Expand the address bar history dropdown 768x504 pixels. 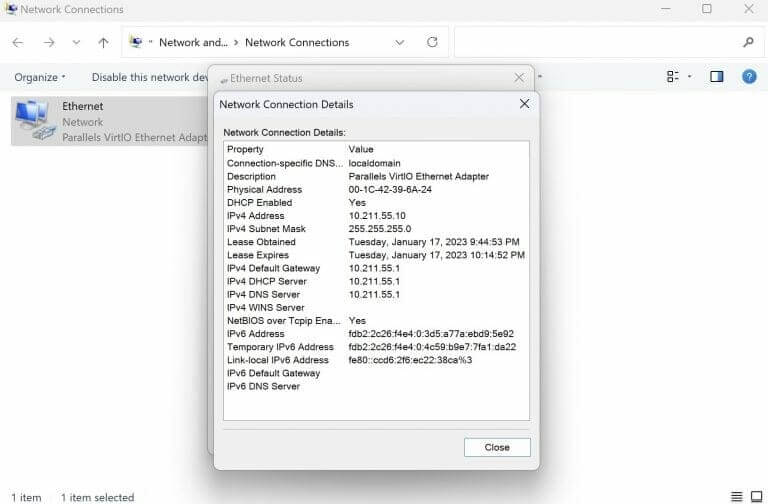tap(400, 43)
